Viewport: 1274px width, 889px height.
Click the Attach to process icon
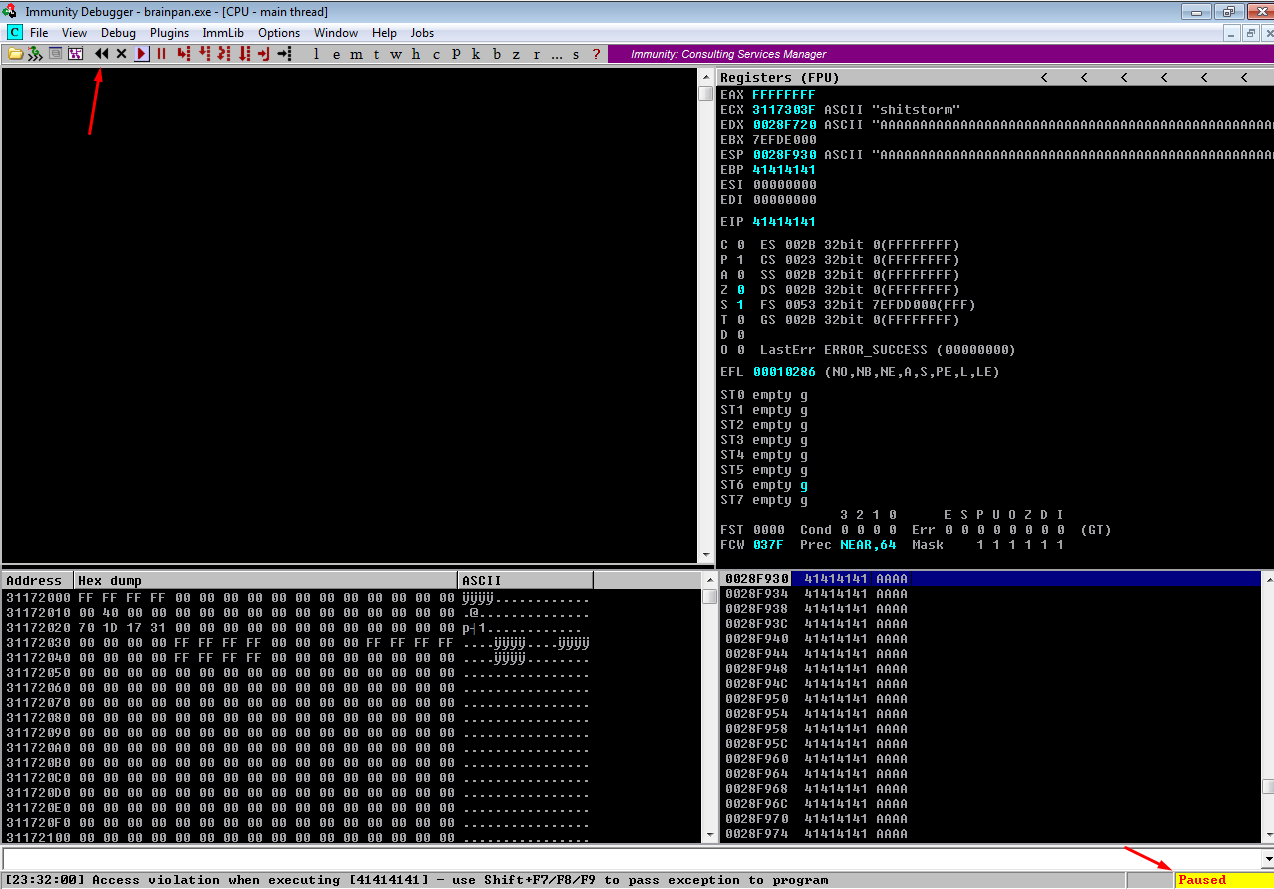coord(35,54)
